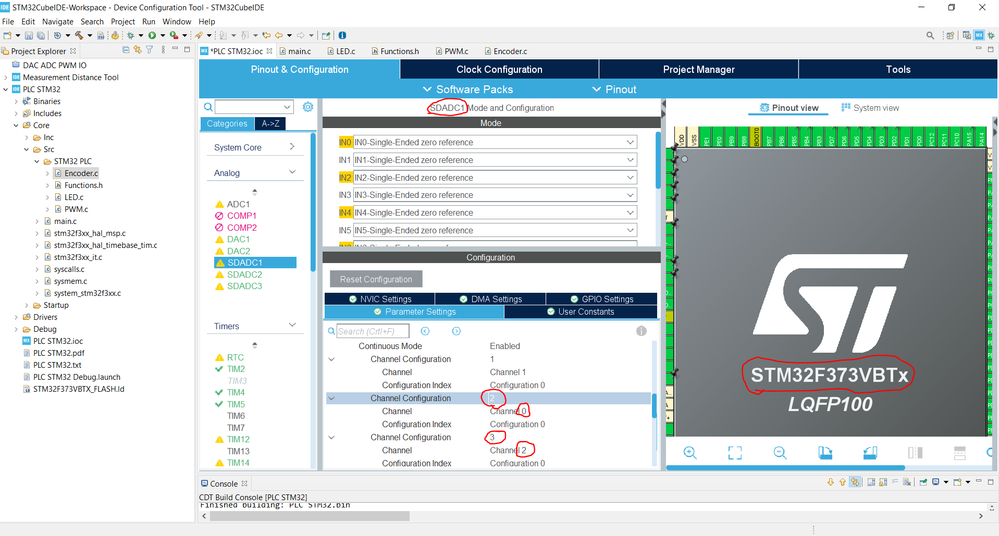This screenshot has height=536, width=999.
Task: Open User Constants tab
Action: [580, 312]
